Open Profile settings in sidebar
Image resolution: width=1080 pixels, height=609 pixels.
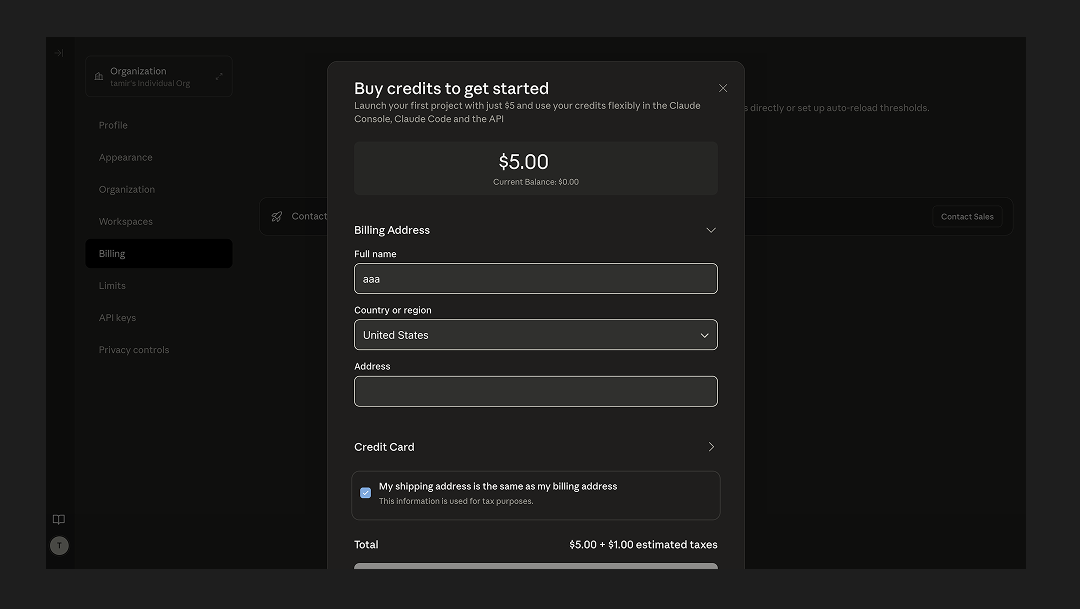pyautogui.click(x=113, y=125)
